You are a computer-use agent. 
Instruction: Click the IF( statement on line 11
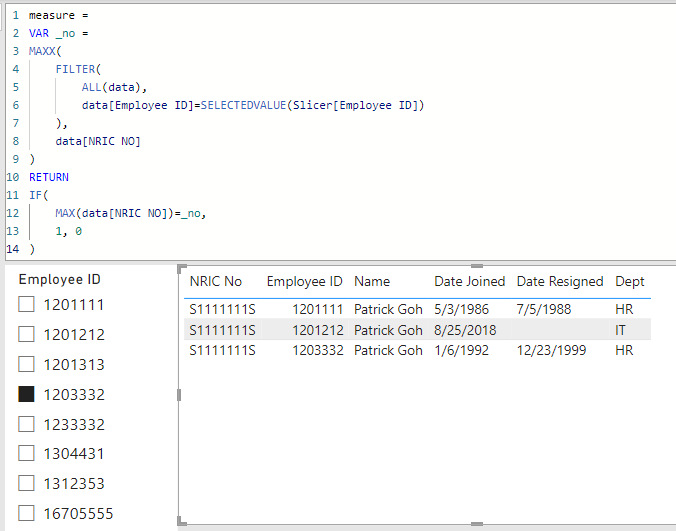pos(39,195)
